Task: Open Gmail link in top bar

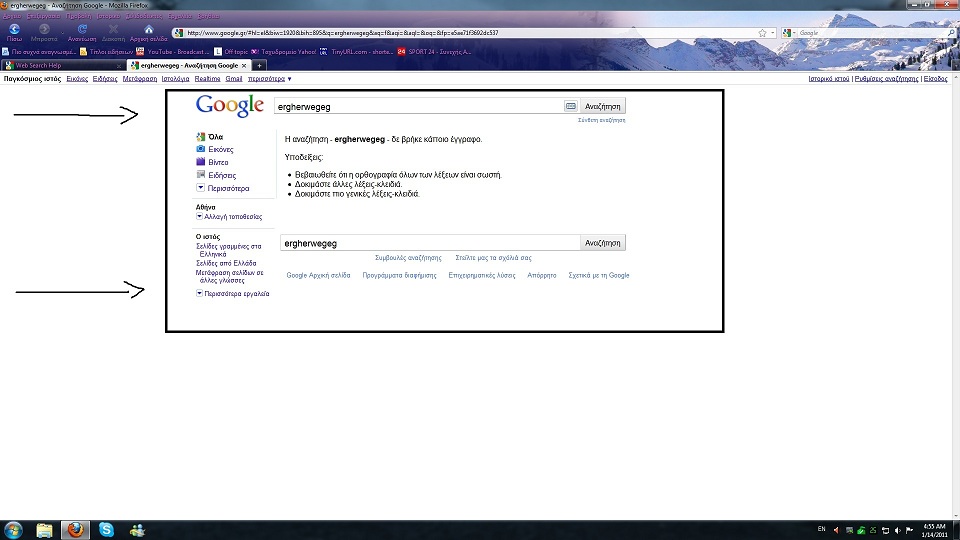Action: point(234,79)
